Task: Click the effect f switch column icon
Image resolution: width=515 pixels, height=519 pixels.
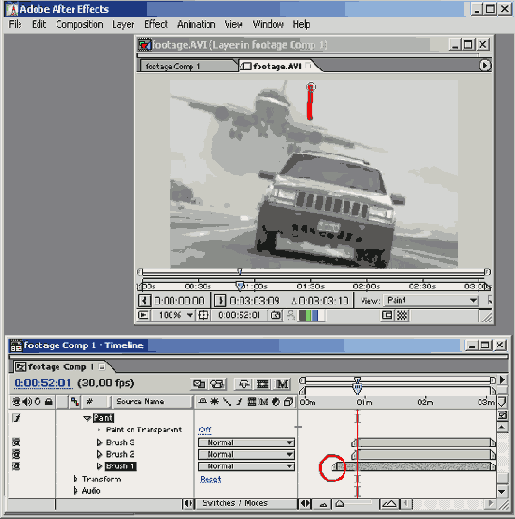Action: [239, 402]
